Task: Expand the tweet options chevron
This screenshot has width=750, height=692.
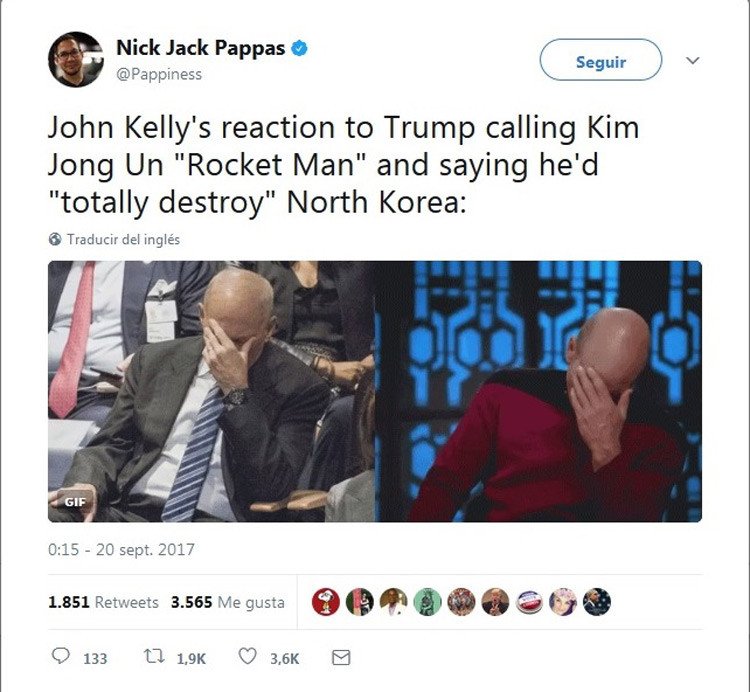Action: 692,61
